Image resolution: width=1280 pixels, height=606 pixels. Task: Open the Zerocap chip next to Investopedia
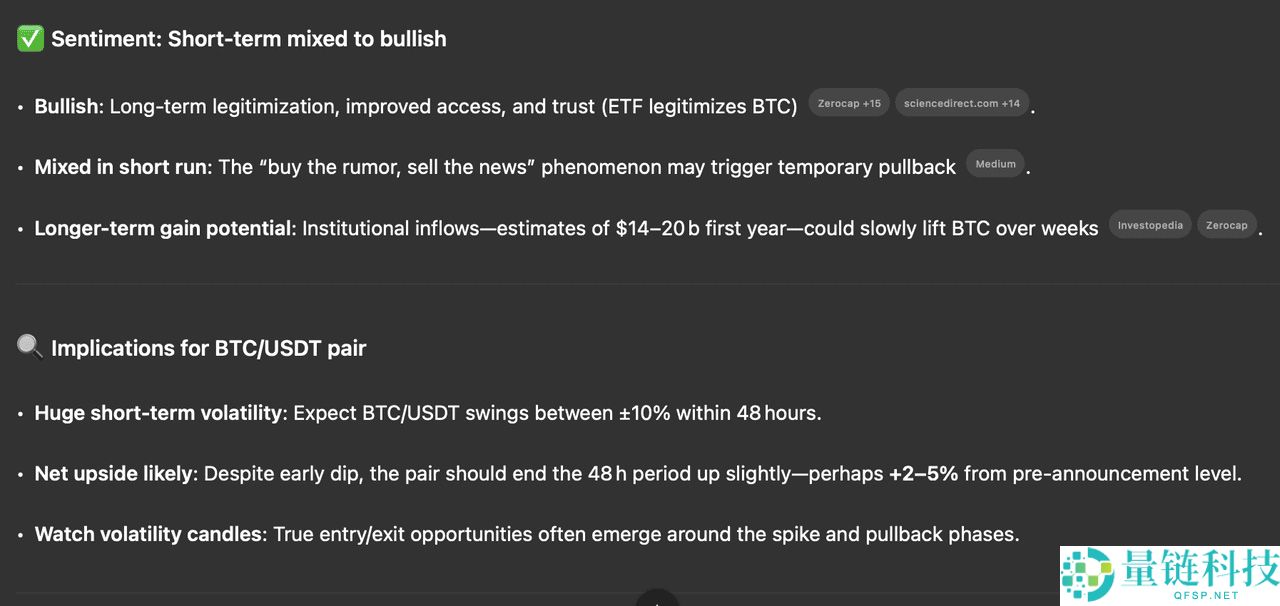click(1226, 225)
